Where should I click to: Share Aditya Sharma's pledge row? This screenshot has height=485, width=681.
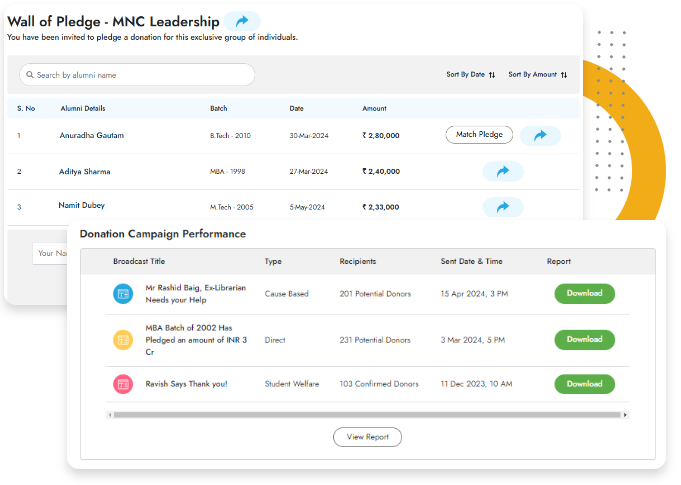click(x=503, y=172)
